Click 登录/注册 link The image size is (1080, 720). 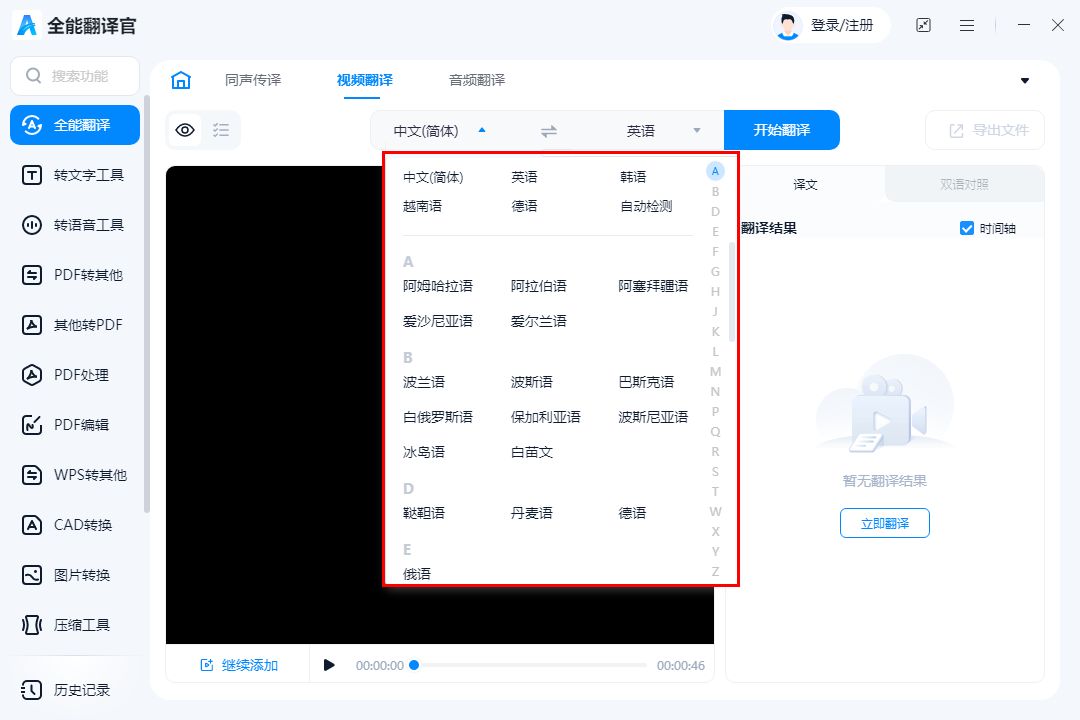coord(842,25)
